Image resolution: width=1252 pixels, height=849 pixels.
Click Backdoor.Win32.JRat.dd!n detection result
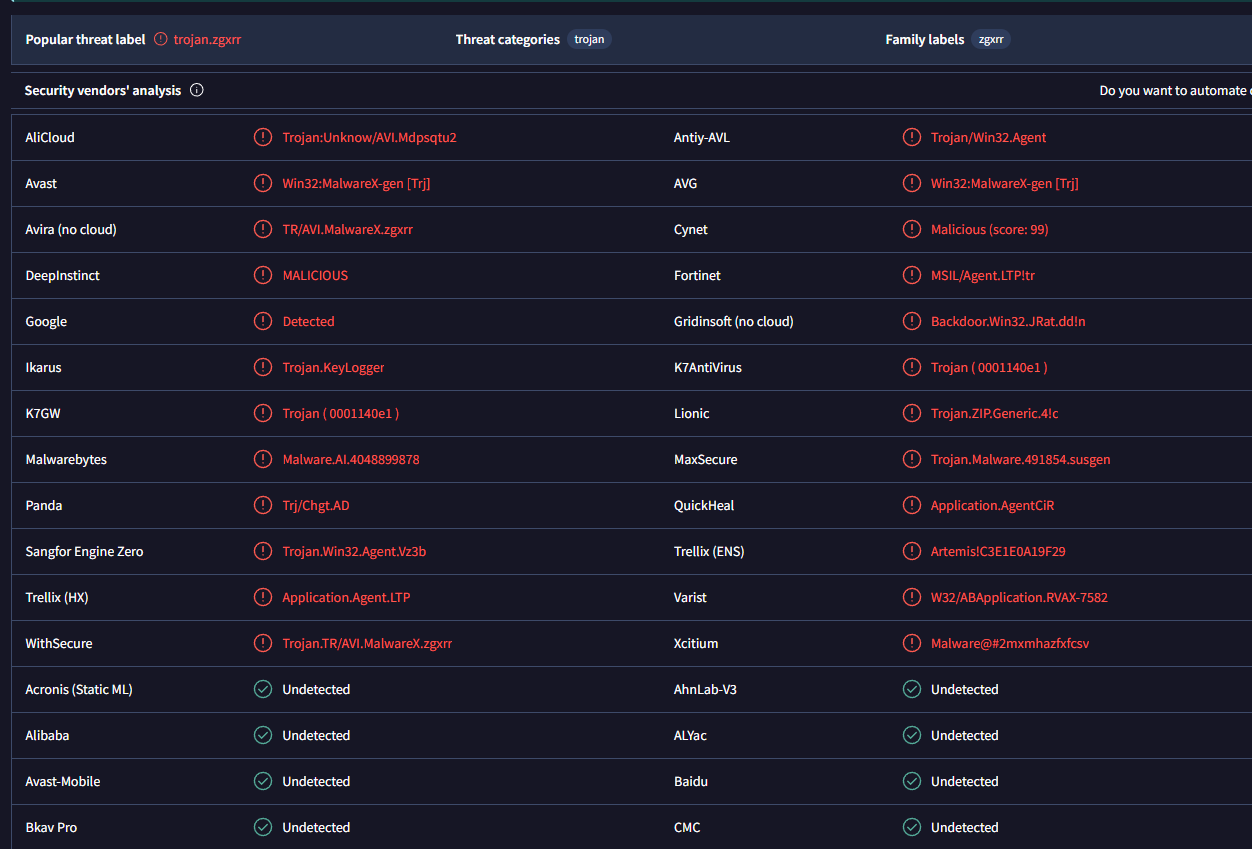pos(1008,322)
